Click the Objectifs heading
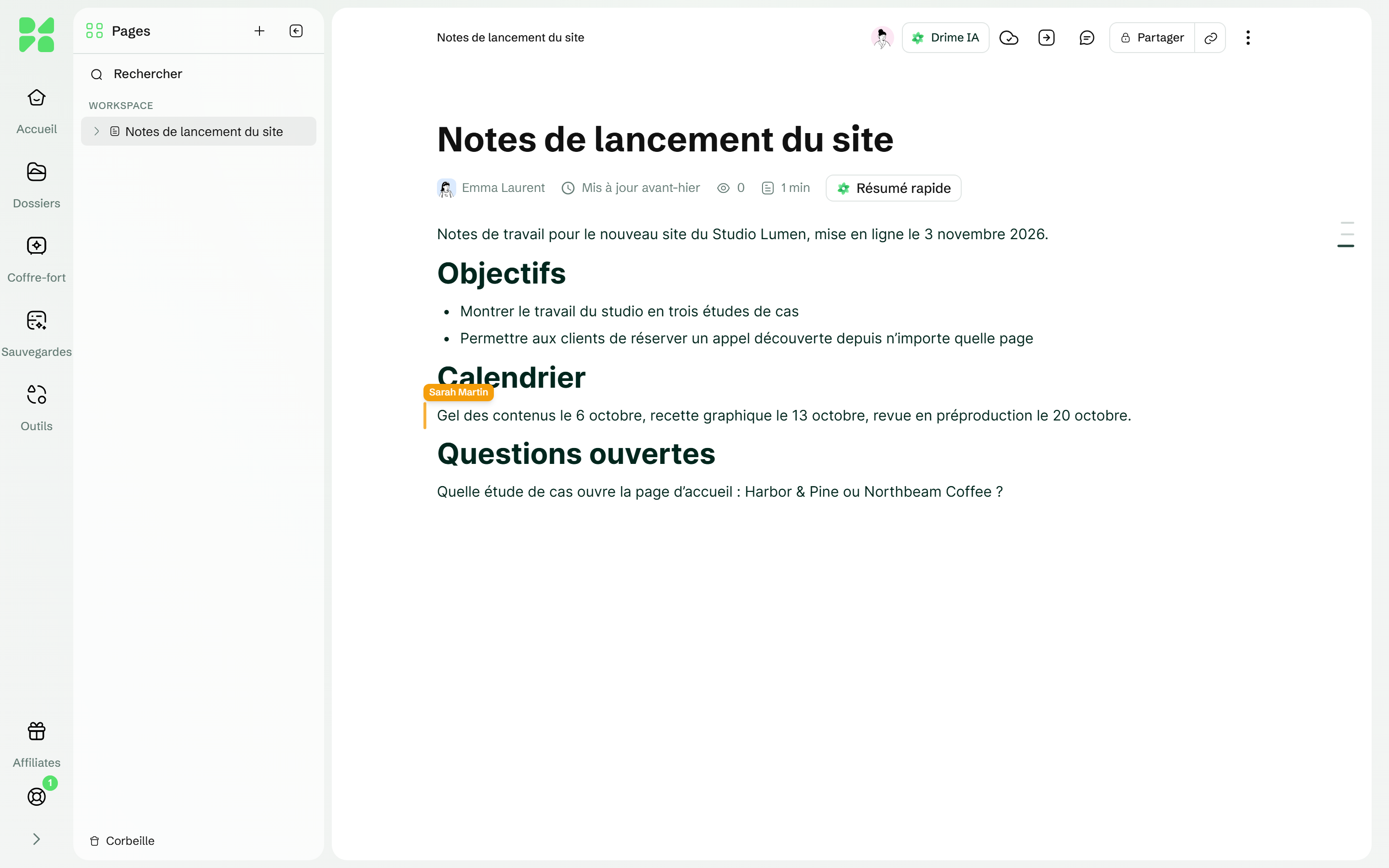1389x868 pixels. [x=501, y=273]
